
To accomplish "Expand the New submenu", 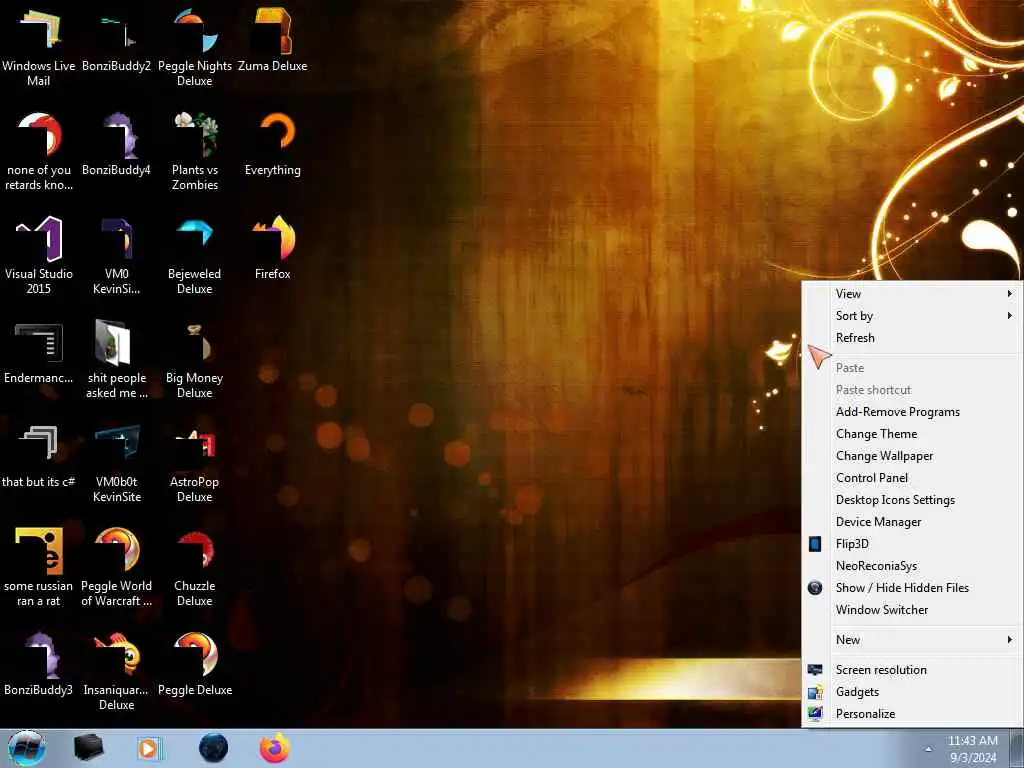I will 912,640.
